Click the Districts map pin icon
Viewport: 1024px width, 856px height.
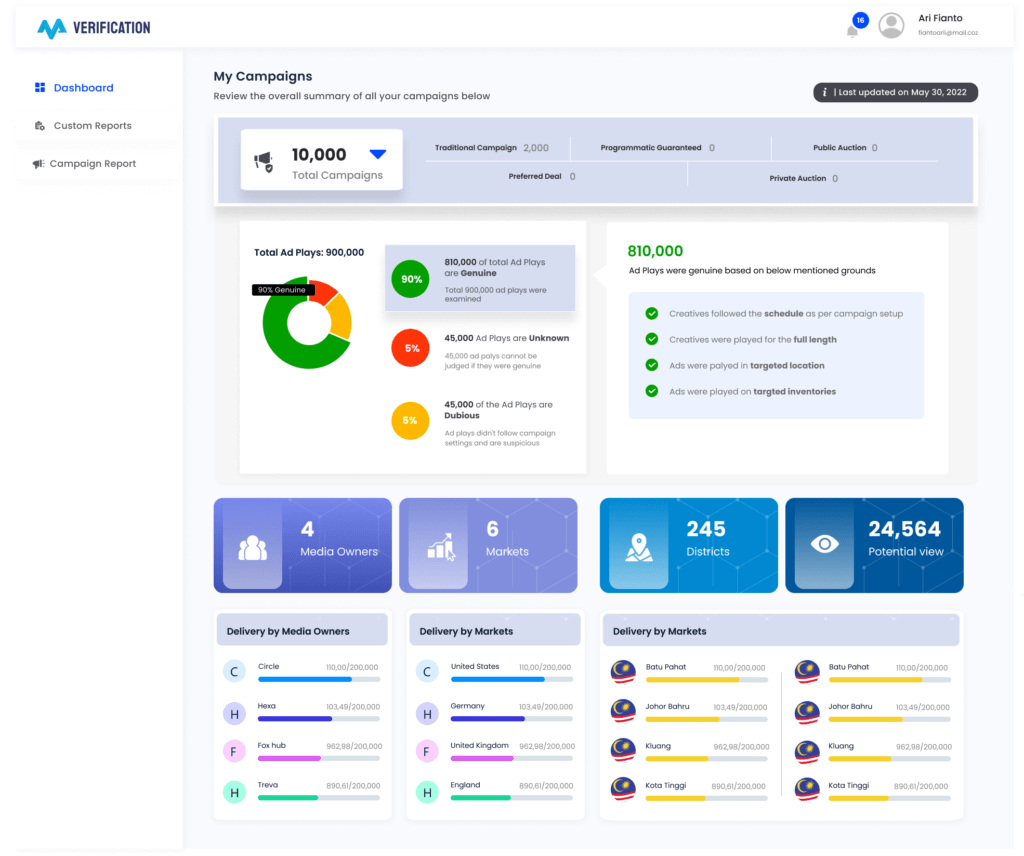click(638, 546)
